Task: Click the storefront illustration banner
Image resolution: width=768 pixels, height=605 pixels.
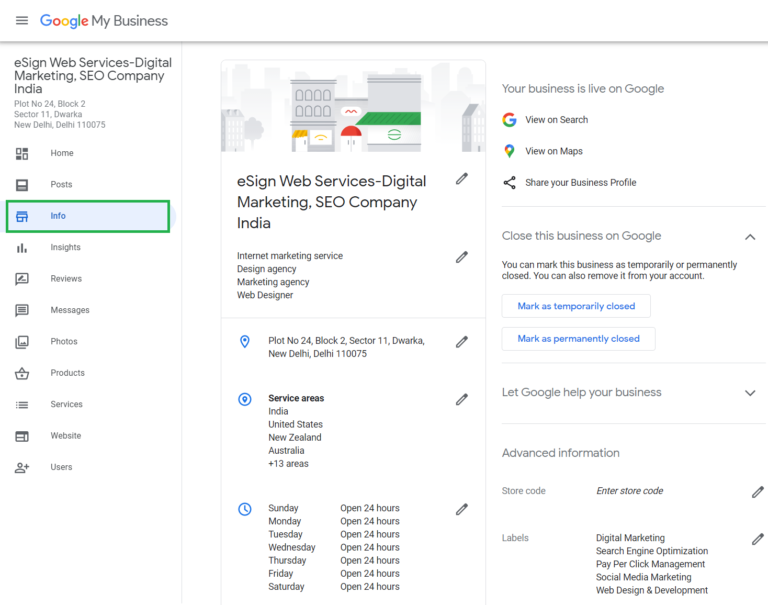Action: [x=353, y=107]
